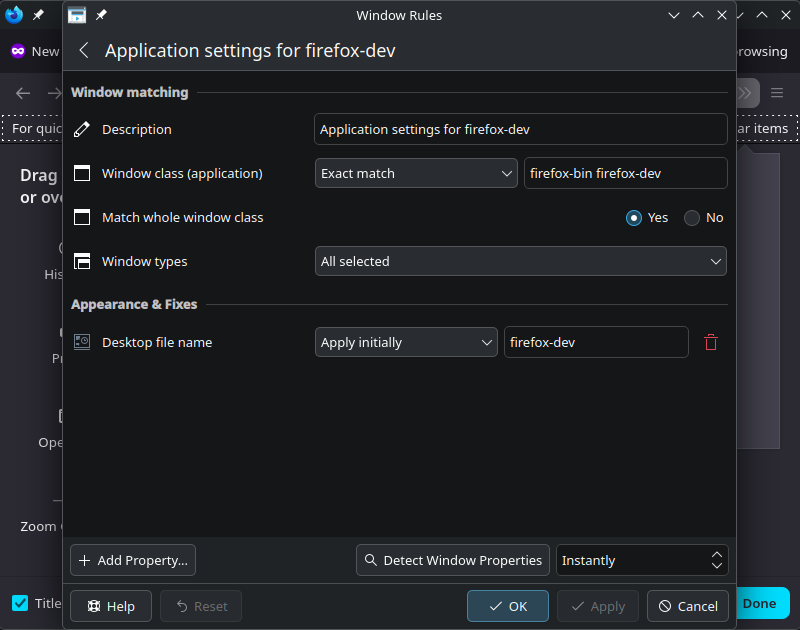Open Firefox hamburger menu behind the dialog

777,93
